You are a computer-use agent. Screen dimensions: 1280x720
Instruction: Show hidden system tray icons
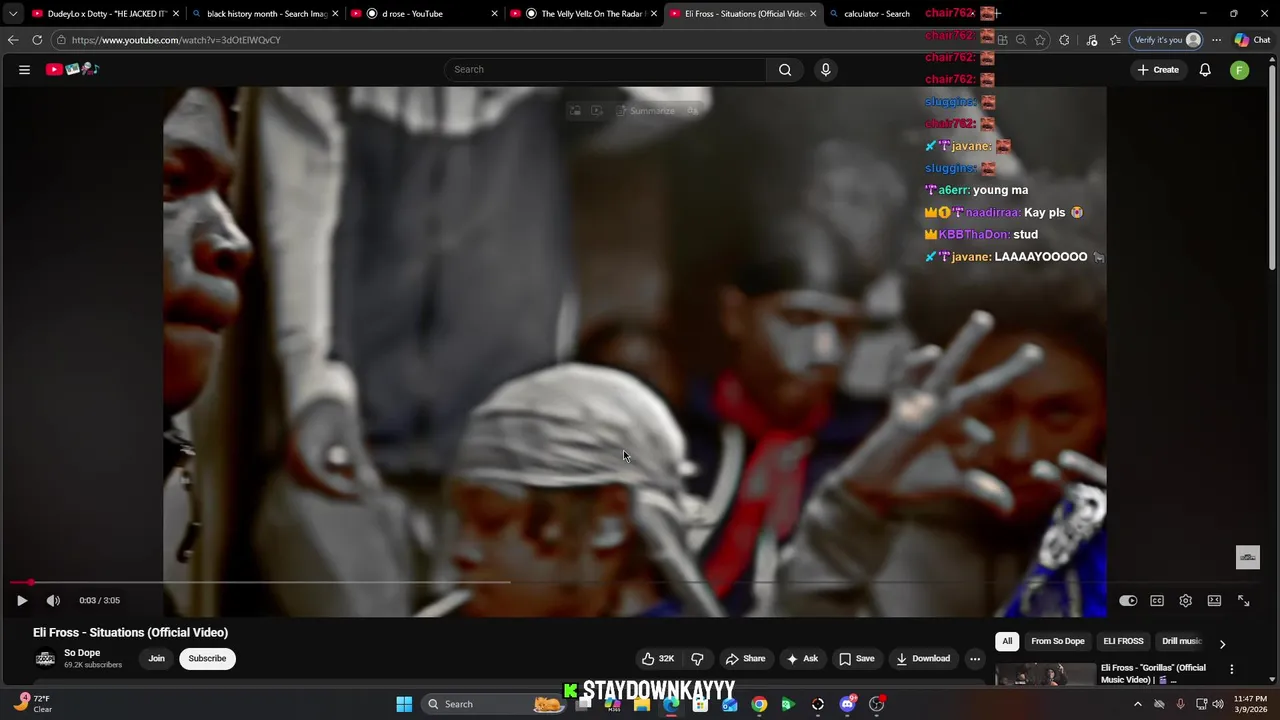click(x=1137, y=704)
